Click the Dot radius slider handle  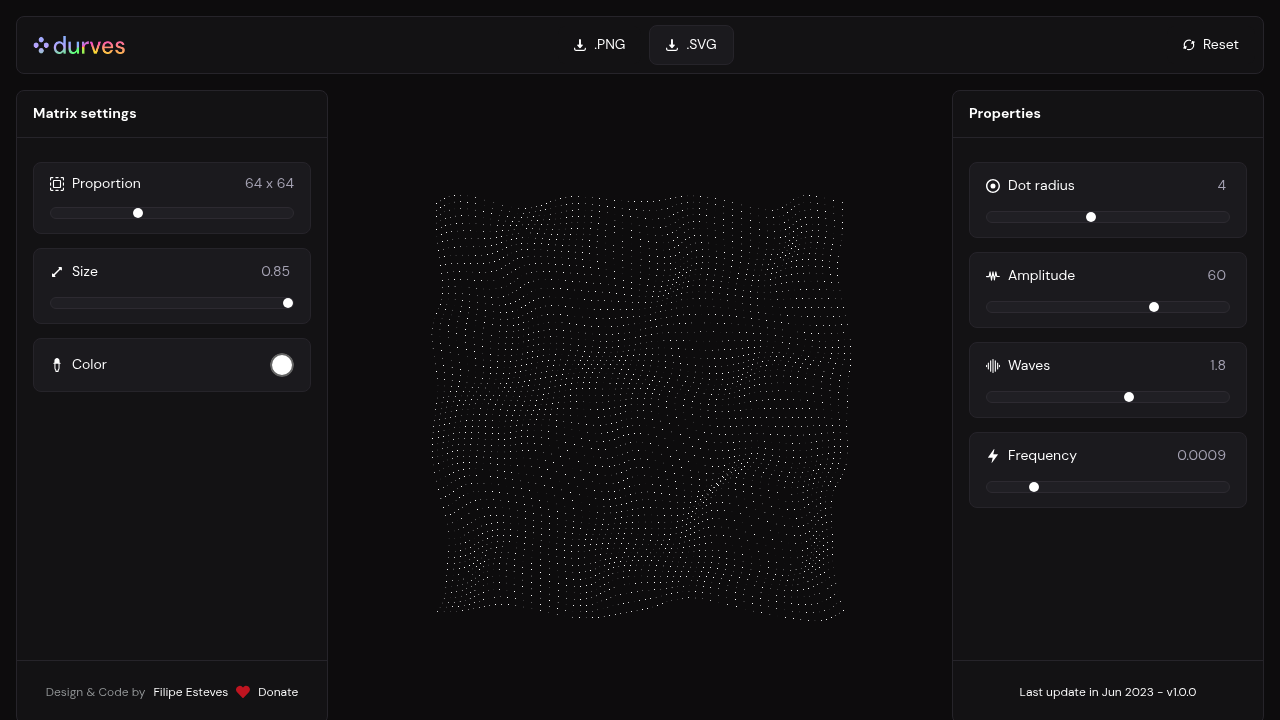[x=1091, y=217]
